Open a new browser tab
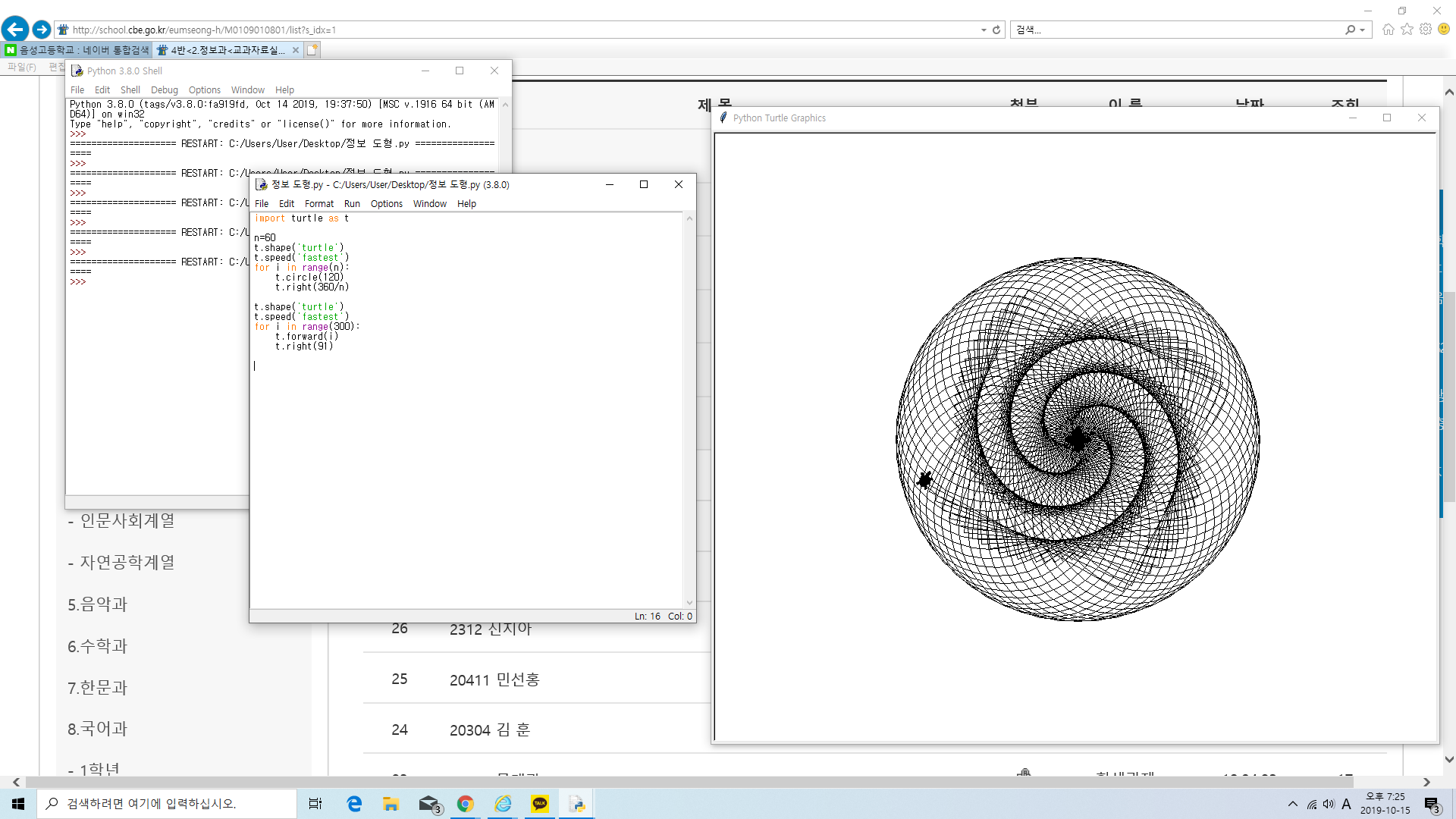Viewport: 1456px width, 819px height. [x=312, y=50]
